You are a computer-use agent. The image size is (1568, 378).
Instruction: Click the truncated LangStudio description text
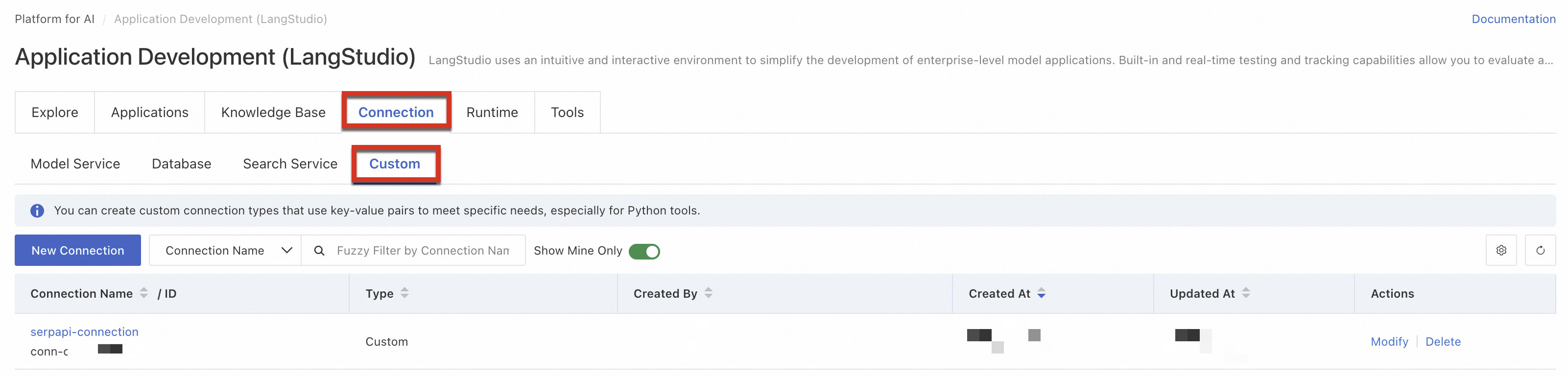991,60
